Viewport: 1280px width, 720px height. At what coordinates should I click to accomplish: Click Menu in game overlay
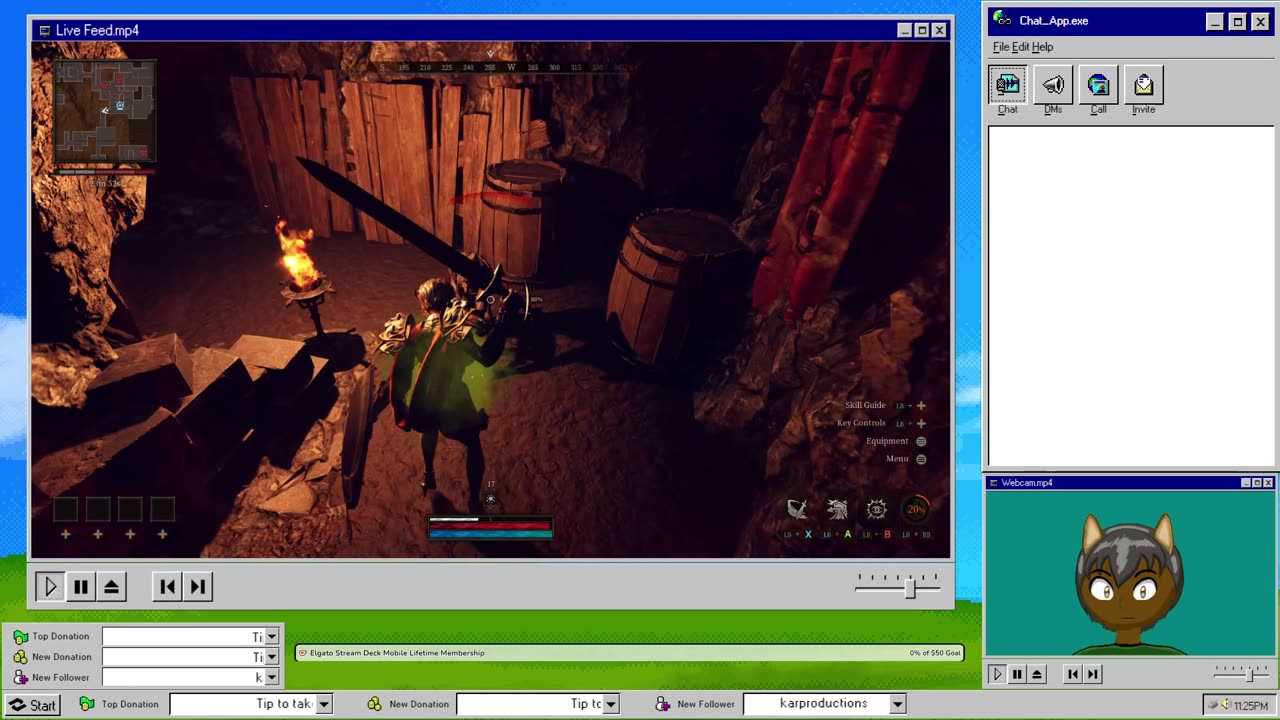coord(897,459)
